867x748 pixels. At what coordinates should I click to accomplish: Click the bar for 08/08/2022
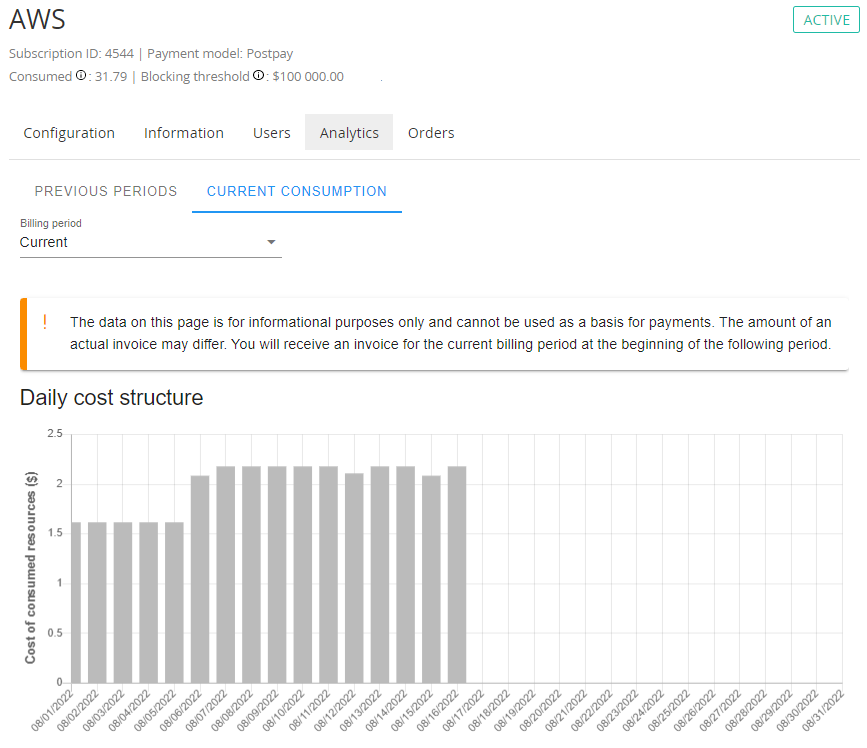pyautogui.click(x=252, y=575)
